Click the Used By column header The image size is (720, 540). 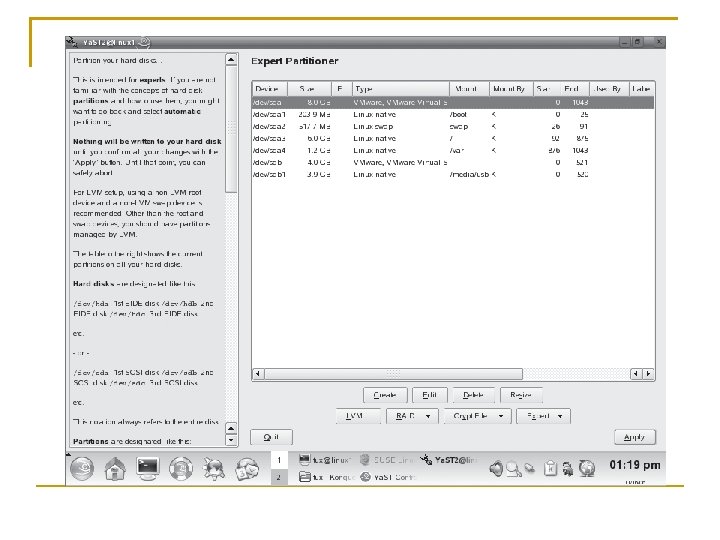coord(608,89)
